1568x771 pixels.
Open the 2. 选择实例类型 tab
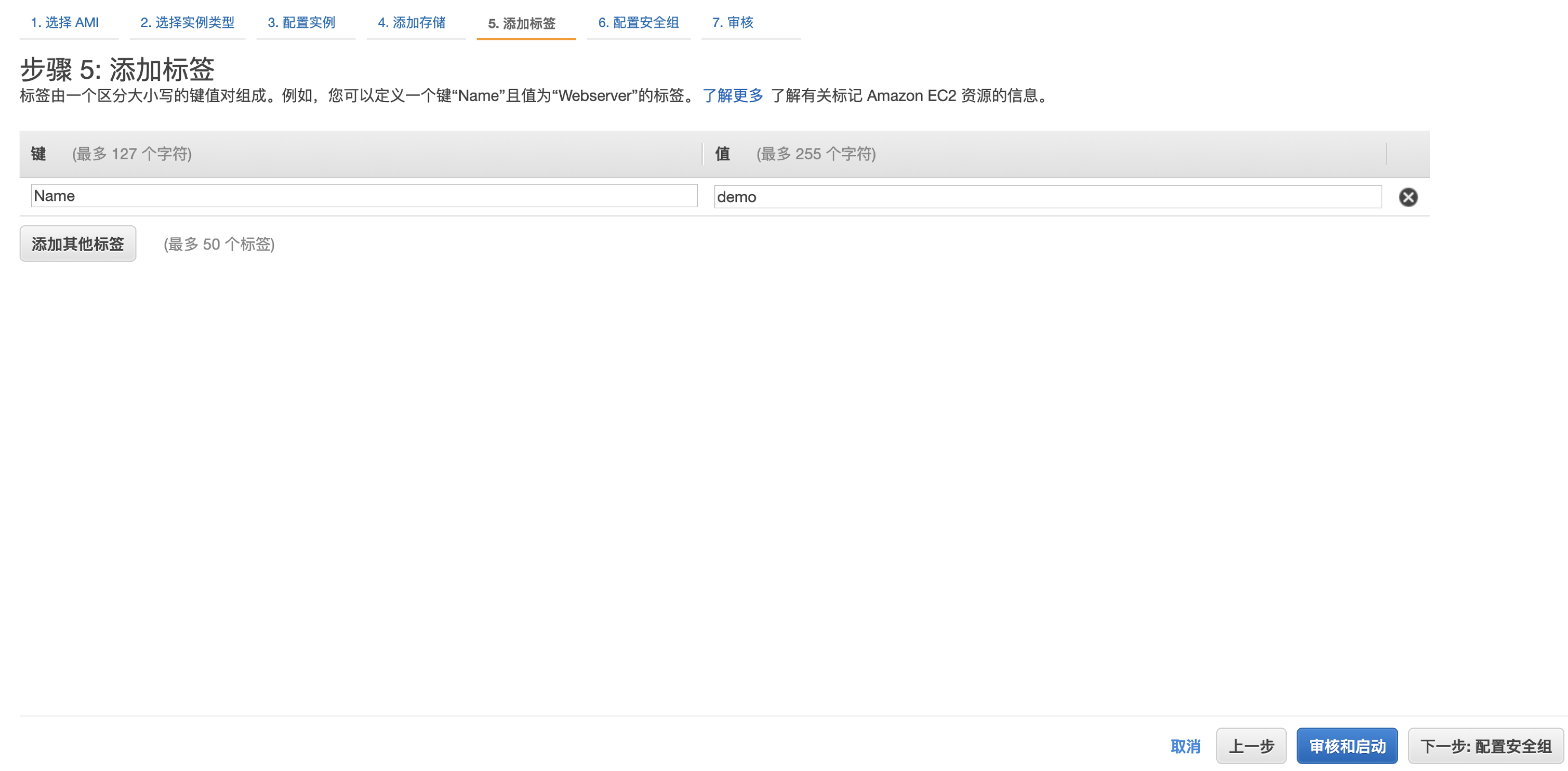(x=187, y=23)
